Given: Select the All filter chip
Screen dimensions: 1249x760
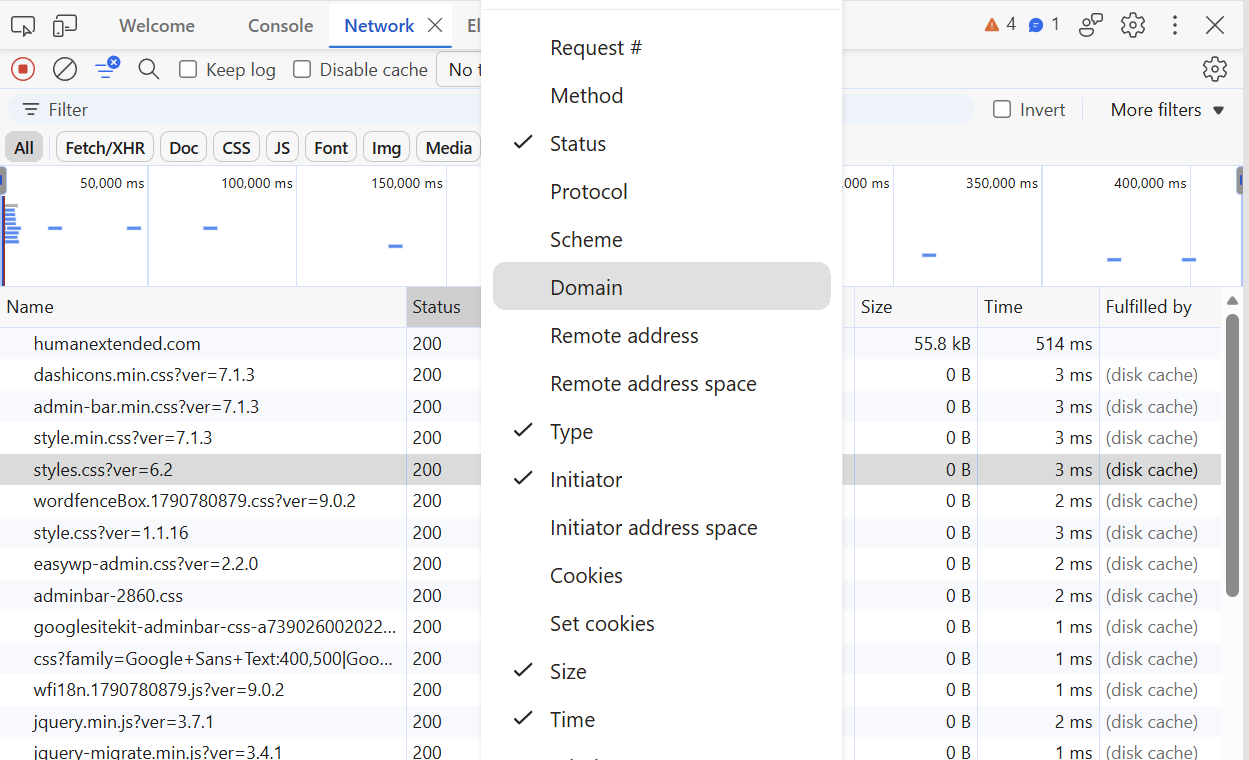Looking at the screenshot, I should (24, 147).
